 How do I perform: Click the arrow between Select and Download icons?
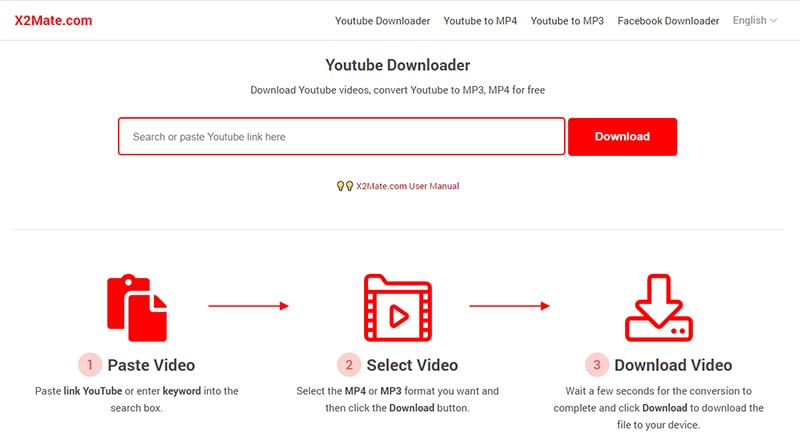click(510, 306)
